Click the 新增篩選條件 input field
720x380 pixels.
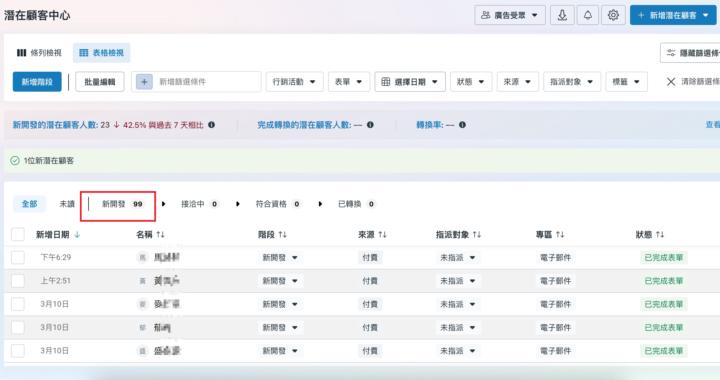click(197, 82)
